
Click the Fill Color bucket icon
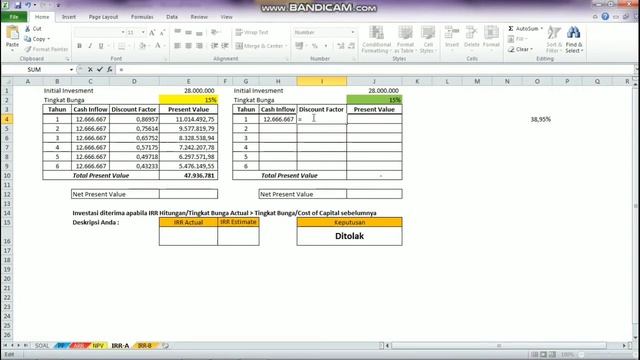tap(142, 46)
